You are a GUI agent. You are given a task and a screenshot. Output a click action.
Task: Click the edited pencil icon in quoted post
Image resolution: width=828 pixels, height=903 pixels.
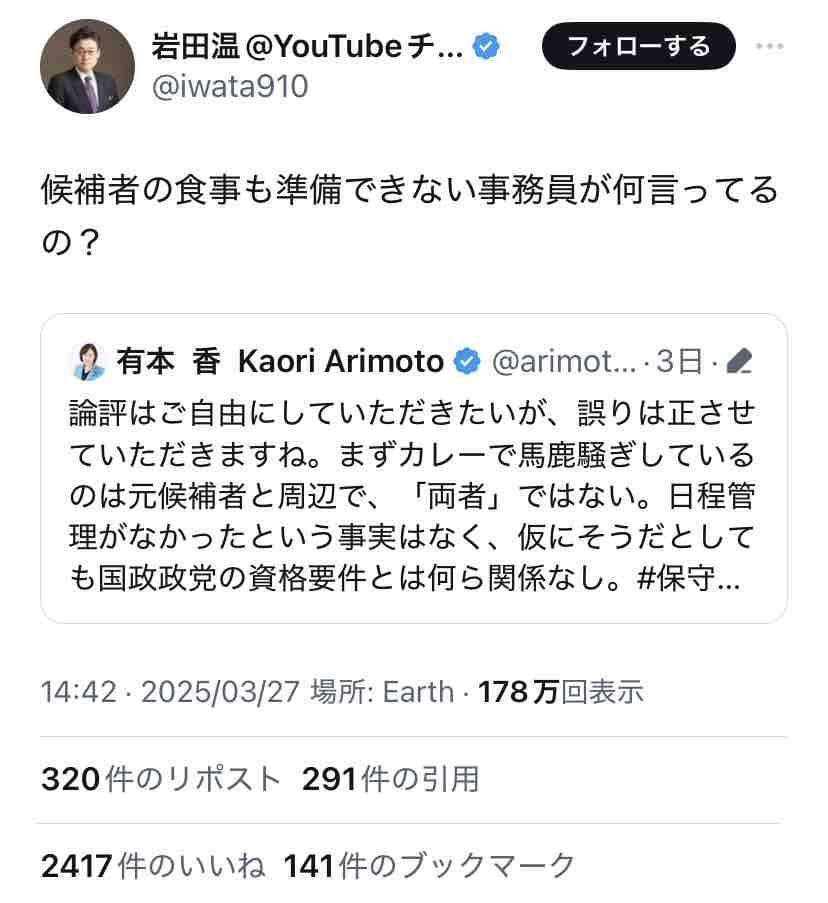[x=738, y=361]
